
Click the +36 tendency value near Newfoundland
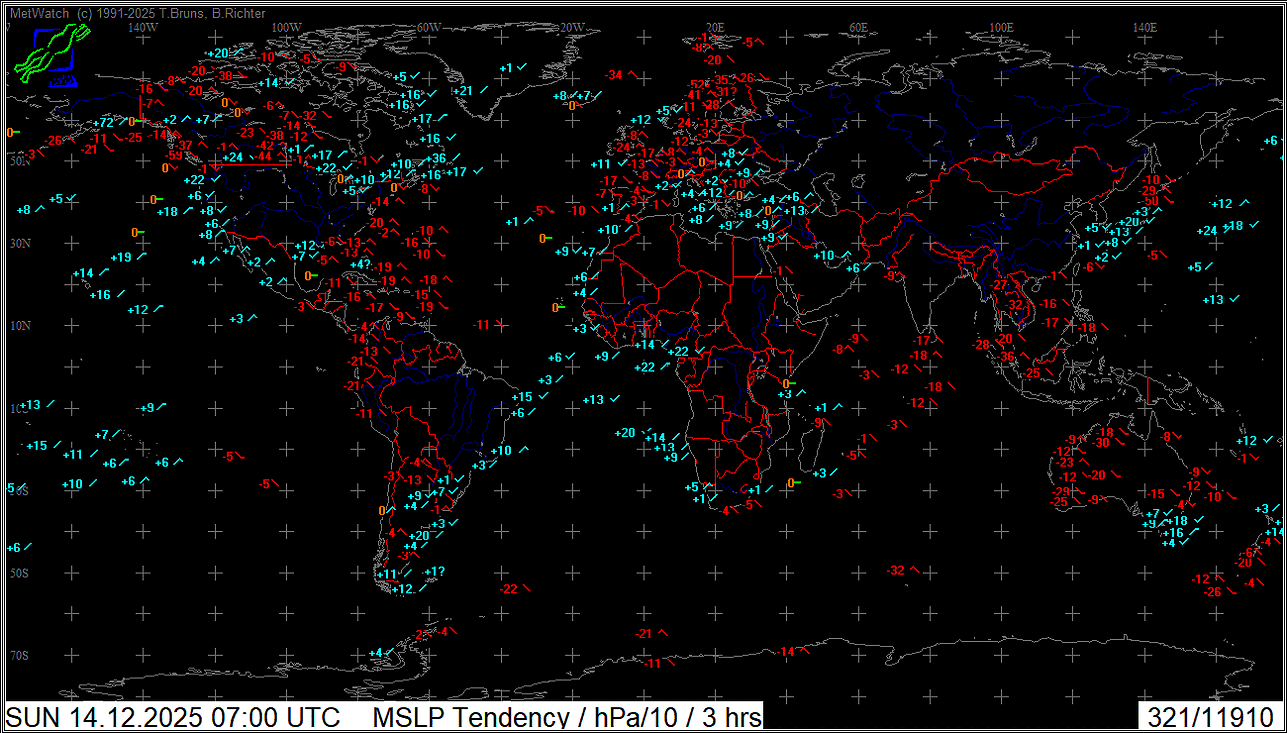[436, 158]
